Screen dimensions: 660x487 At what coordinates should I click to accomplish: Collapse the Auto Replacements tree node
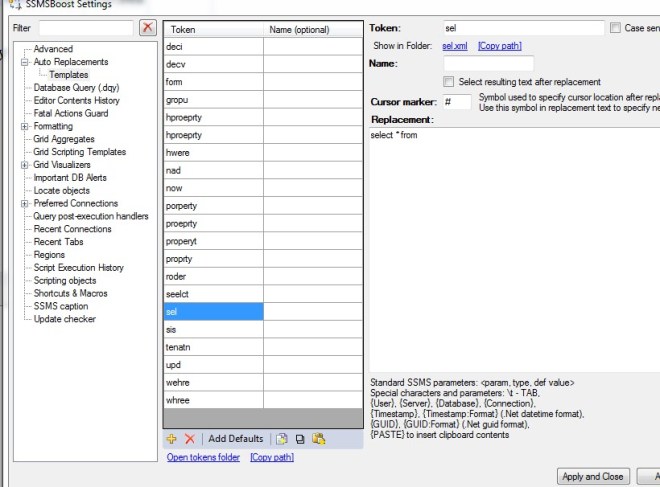(24, 62)
